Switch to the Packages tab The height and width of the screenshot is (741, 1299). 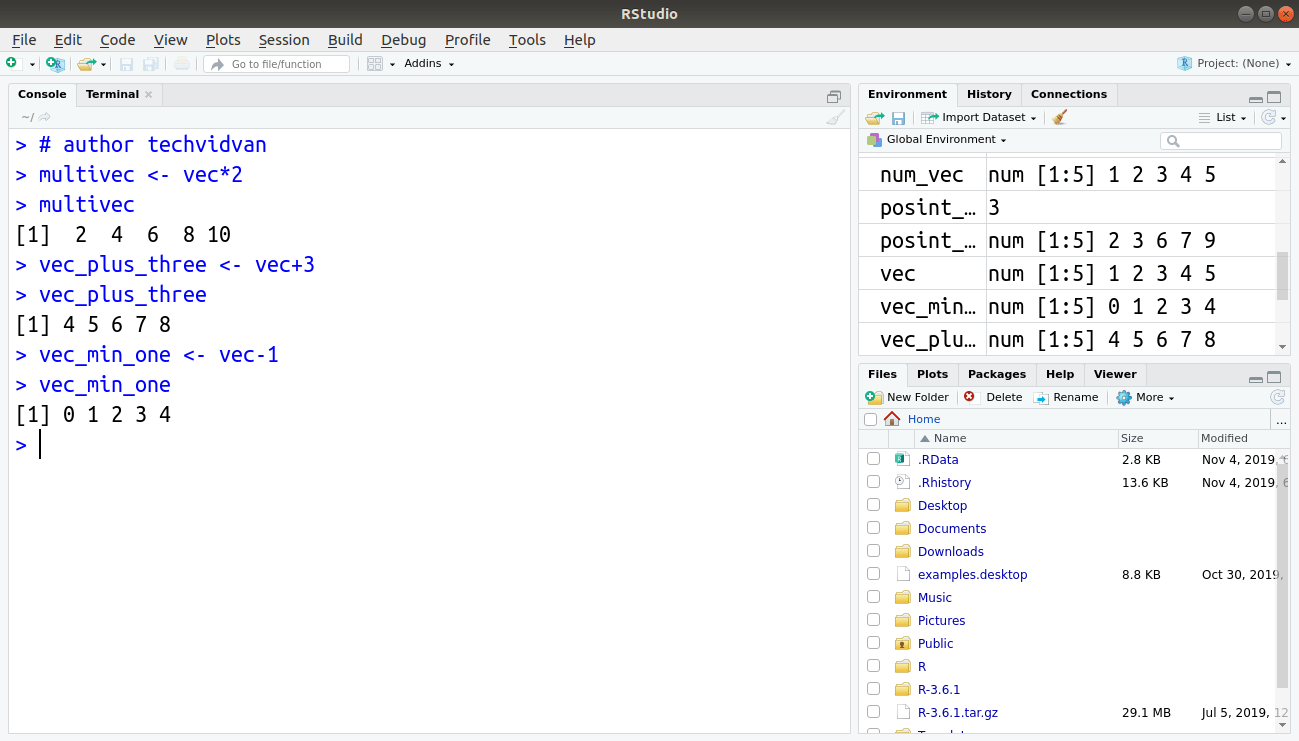click(x=996, y=374)
